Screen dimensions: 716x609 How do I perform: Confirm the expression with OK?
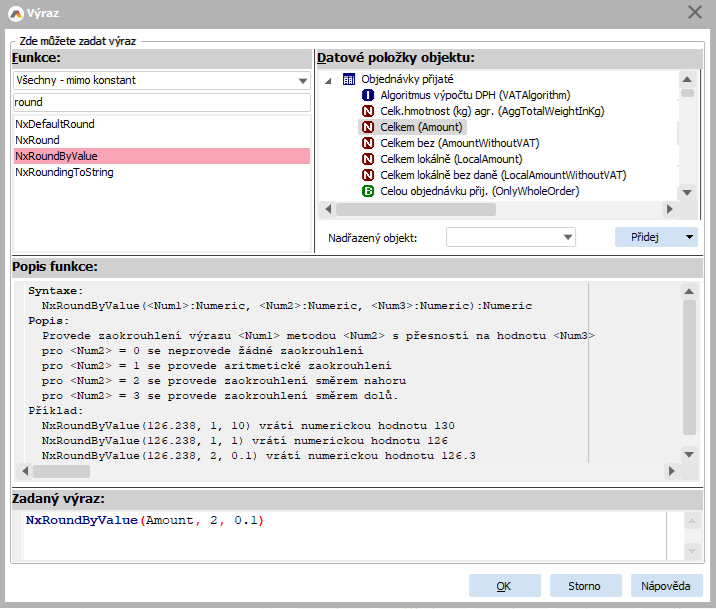(504, 586)
